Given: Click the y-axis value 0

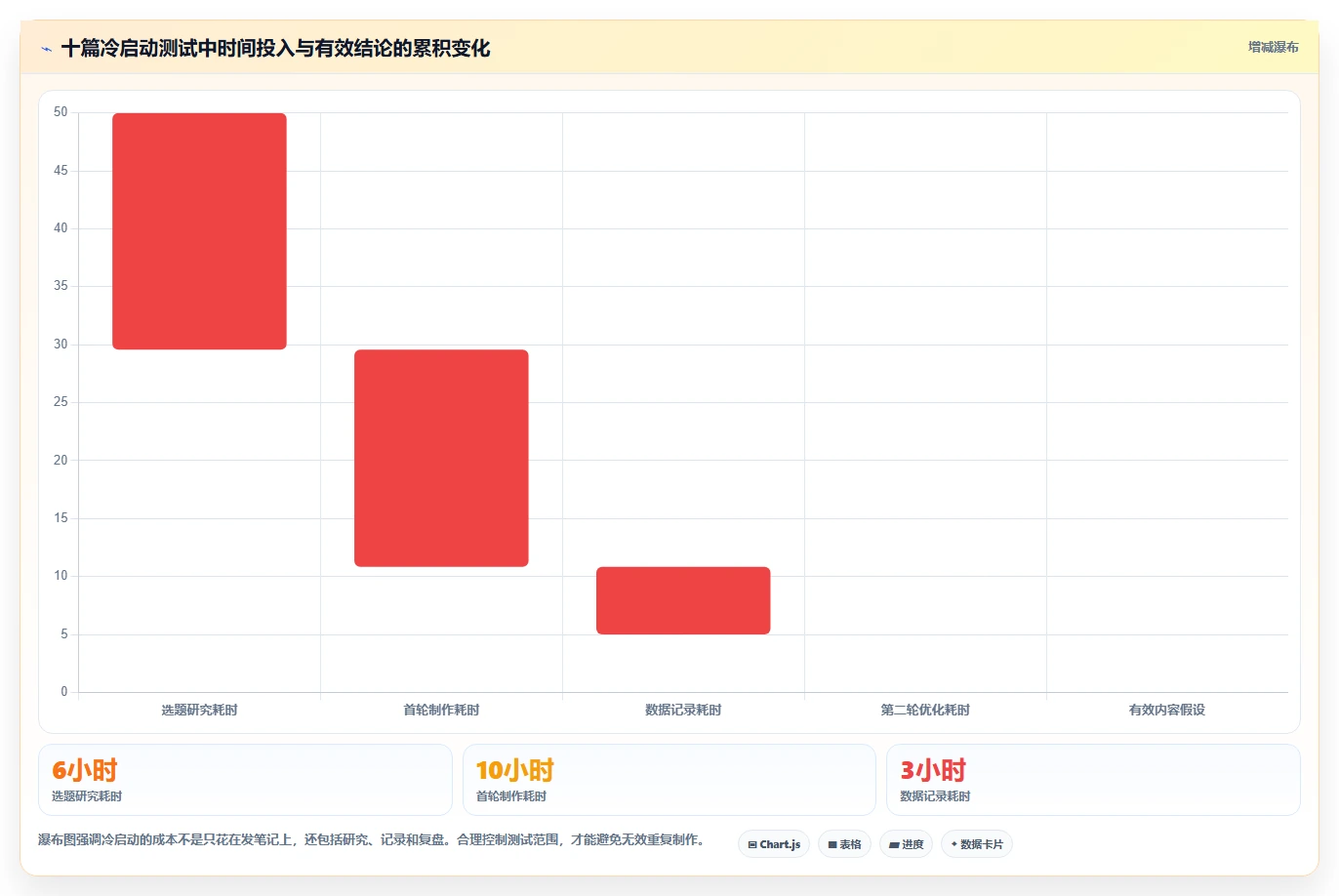Looking at the screenshot, I should pos(64,692).
